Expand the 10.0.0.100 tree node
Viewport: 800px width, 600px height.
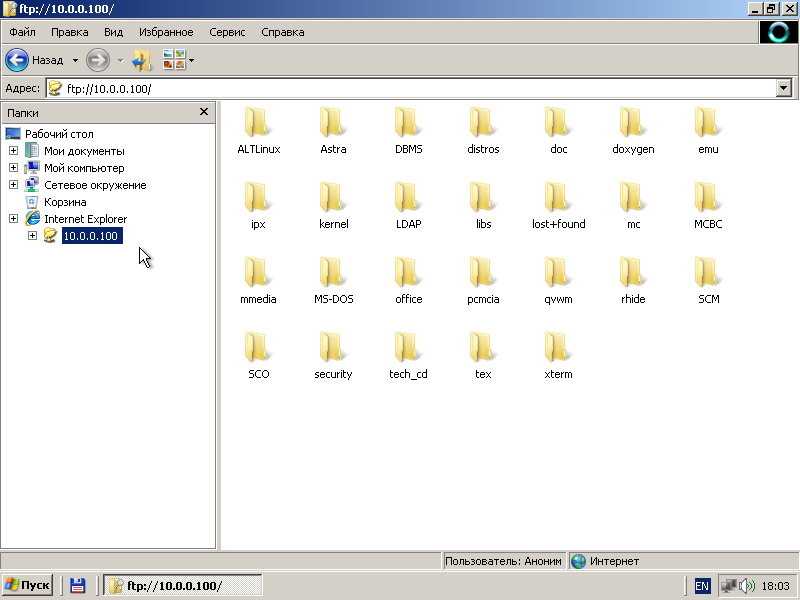pos(32,236)
